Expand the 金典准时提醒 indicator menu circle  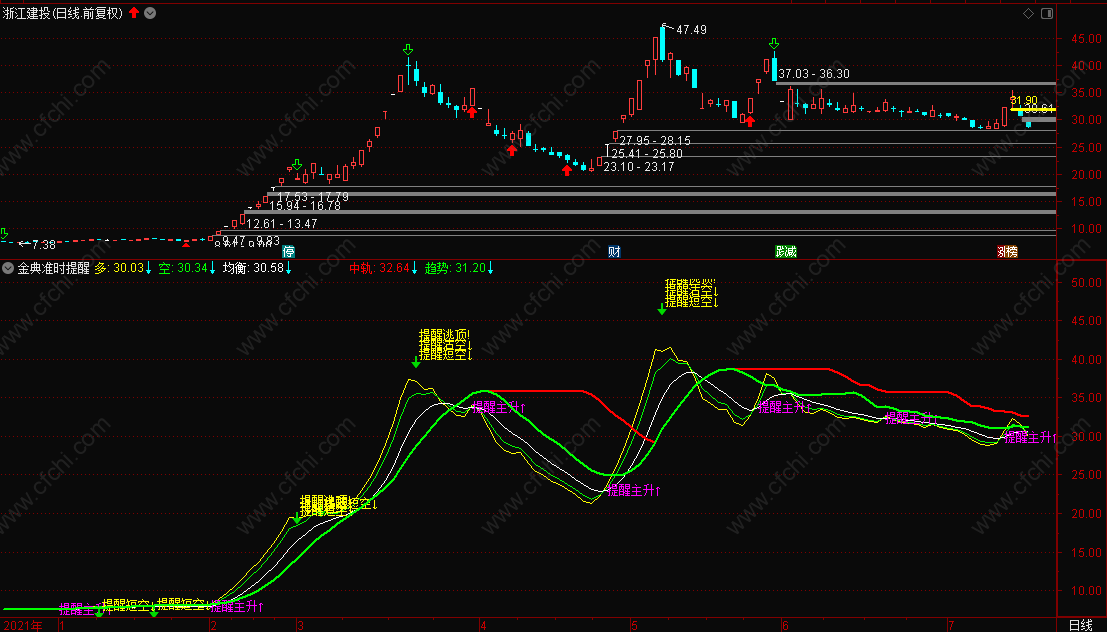(8, 268)
